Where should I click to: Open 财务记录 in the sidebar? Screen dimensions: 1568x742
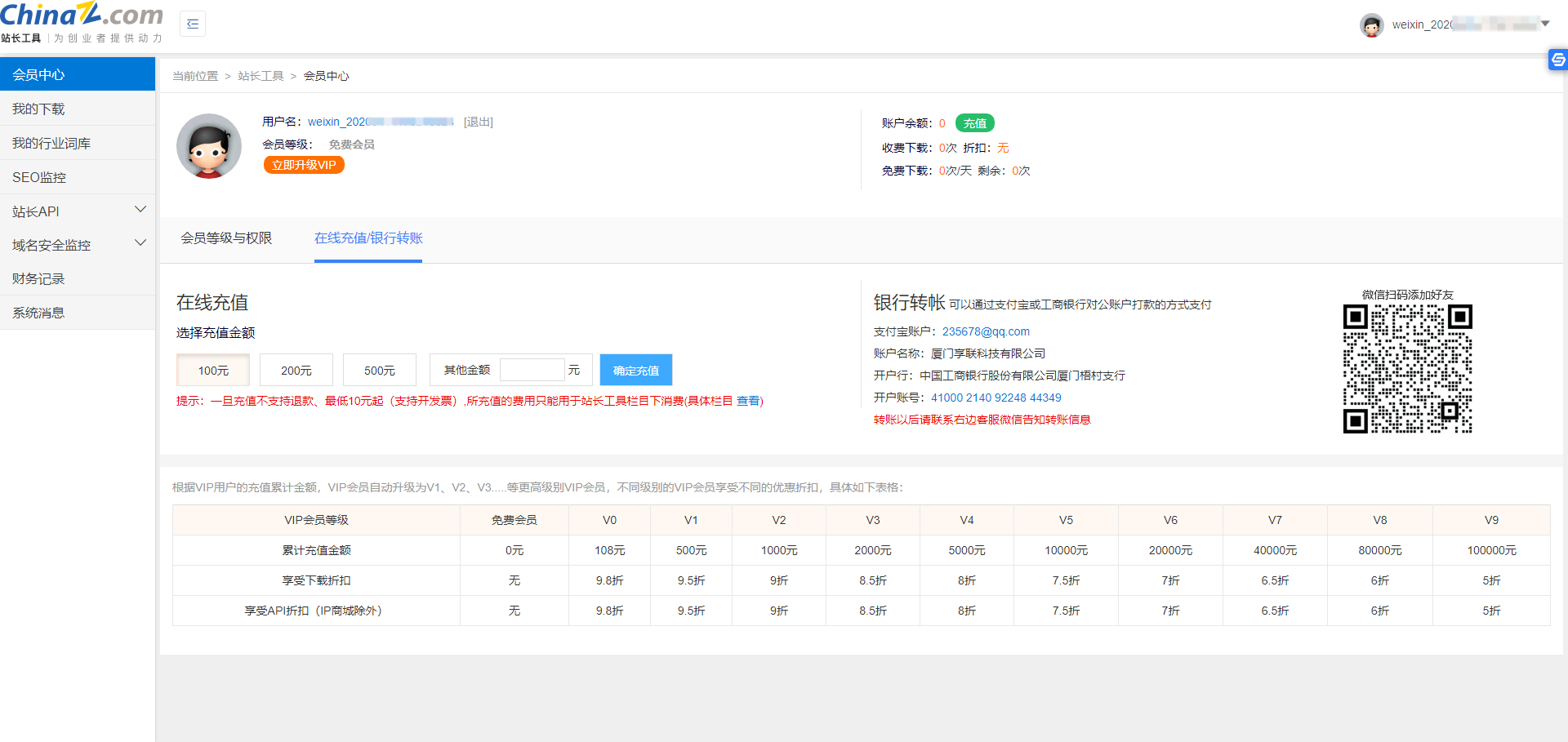pos(78,278)
